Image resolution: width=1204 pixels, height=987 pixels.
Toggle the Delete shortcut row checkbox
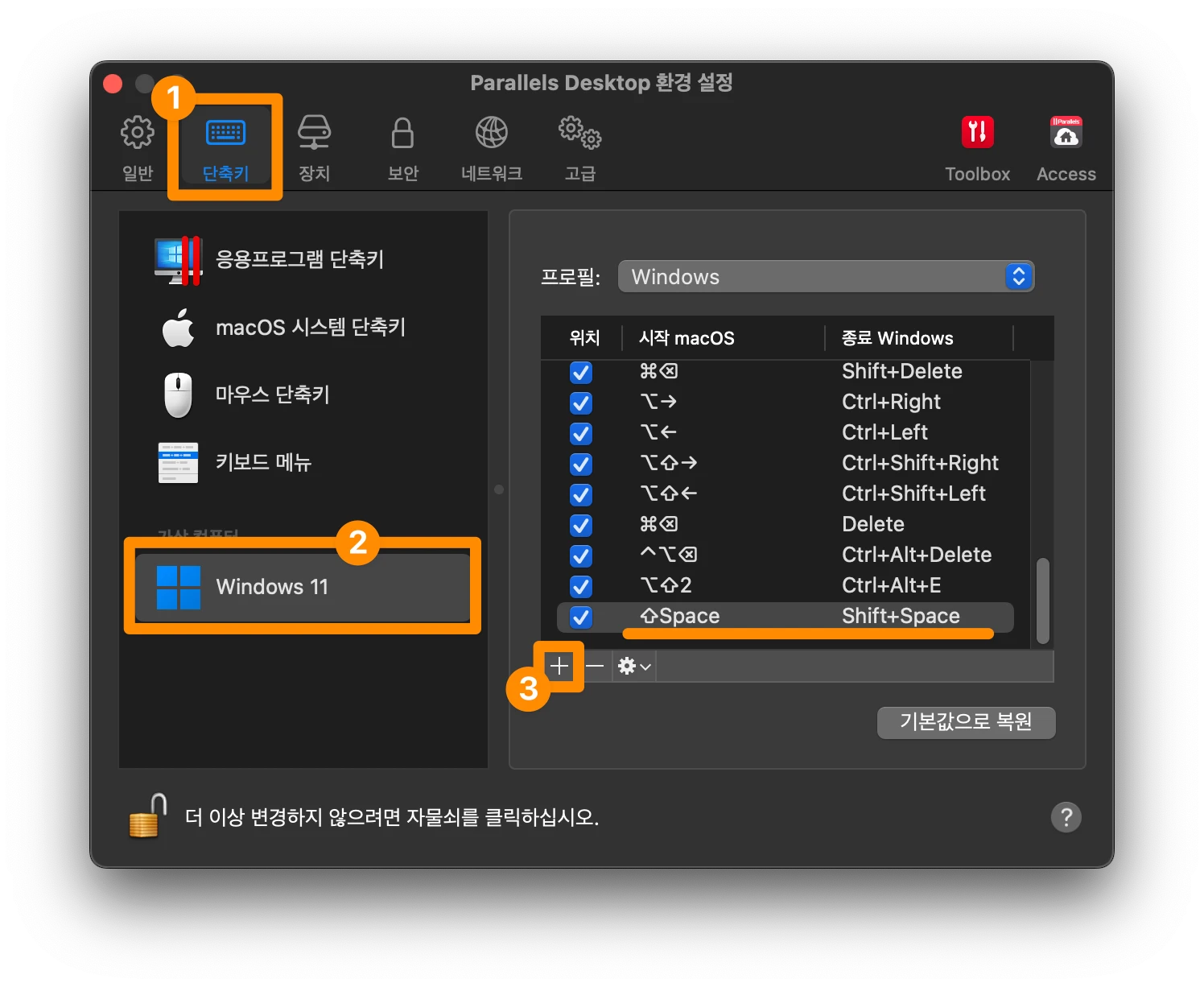581,525
